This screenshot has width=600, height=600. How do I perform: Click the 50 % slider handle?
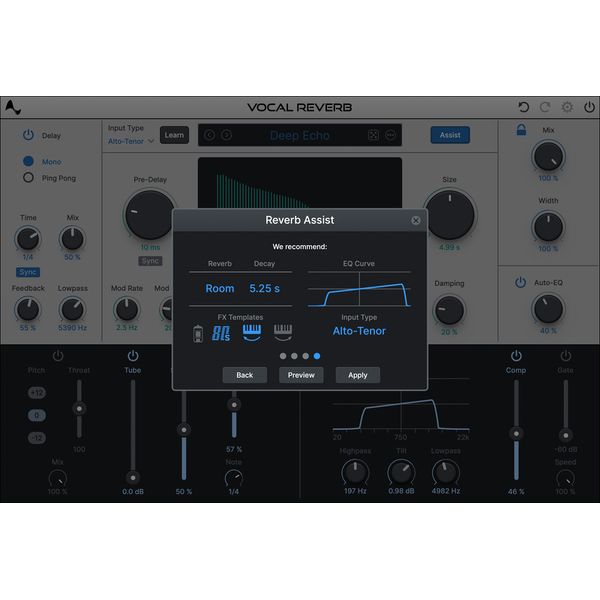point(184,430)
